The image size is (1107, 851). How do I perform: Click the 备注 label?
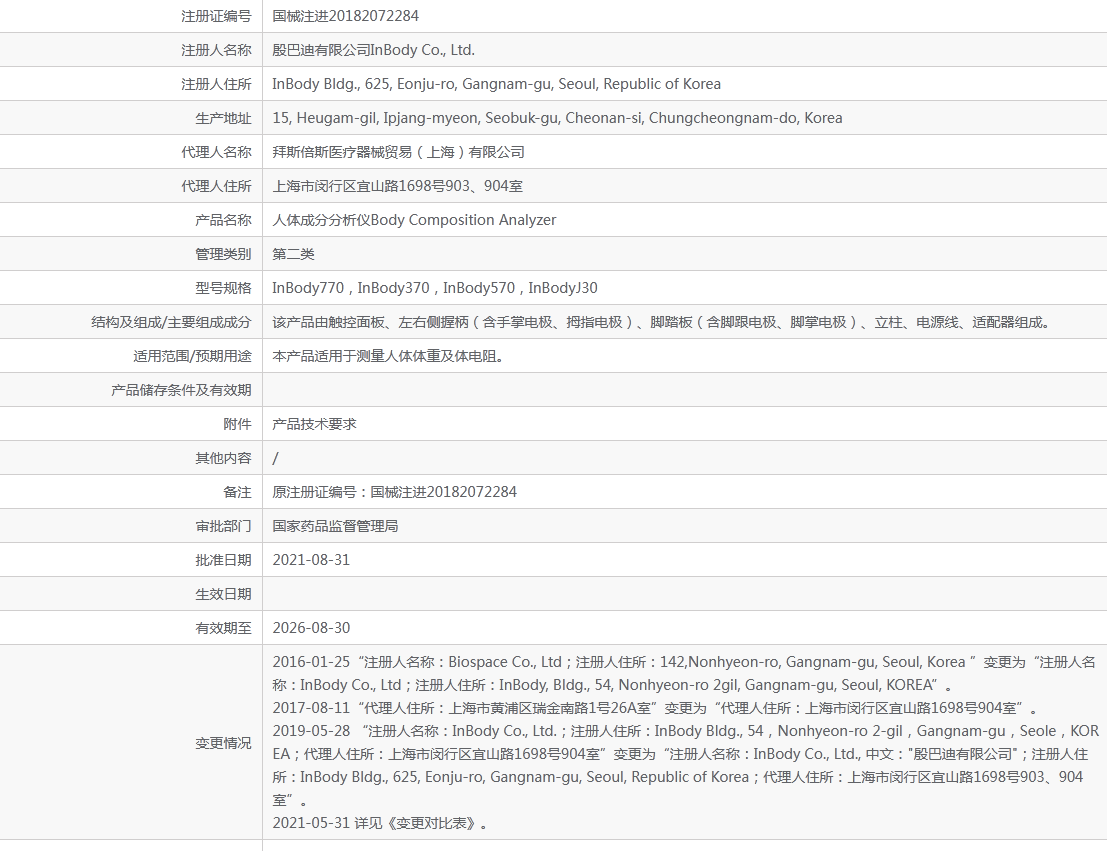(237, 492)
